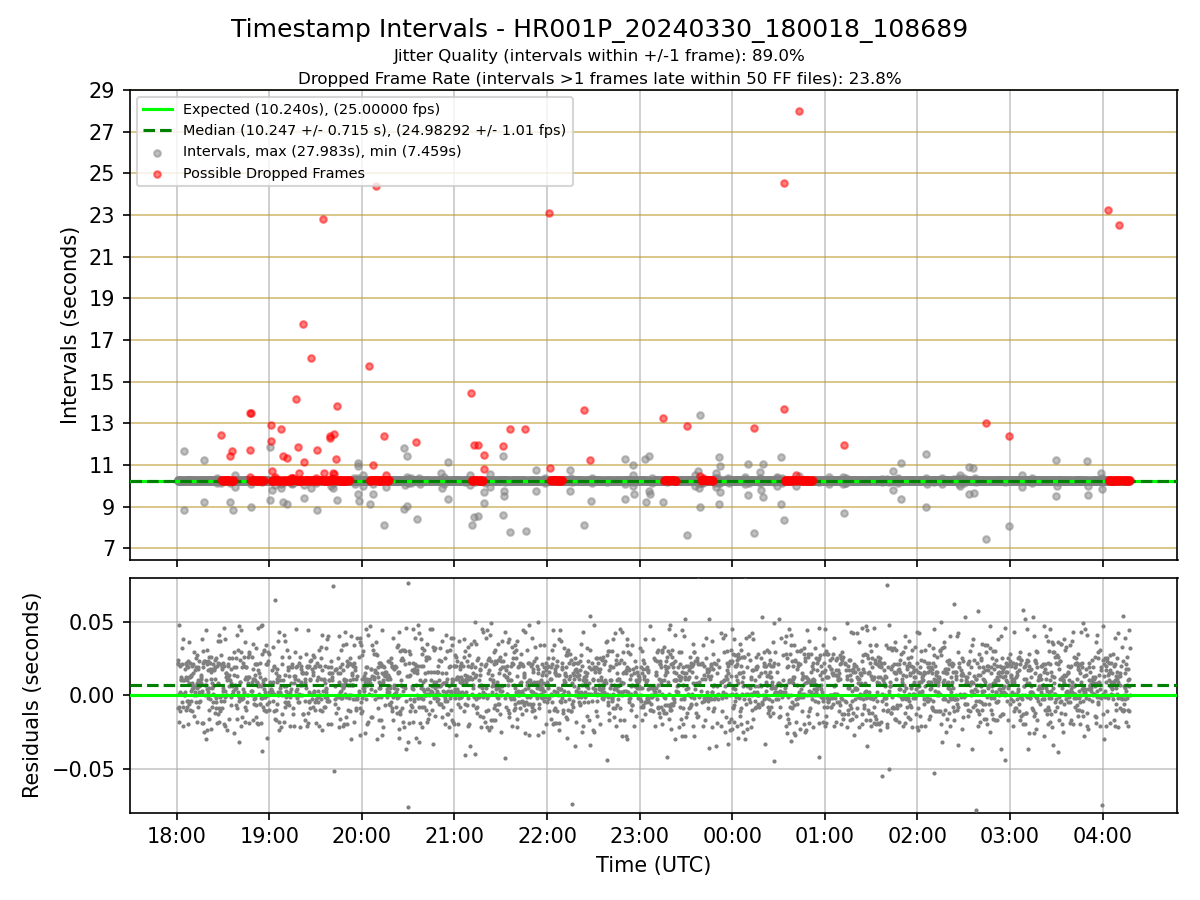Image resolution: width=1200 pixels, height=900 pixels.
Task: Click legend text 'Possible Dropped Frames'
Action: click(x=273, y=173)
